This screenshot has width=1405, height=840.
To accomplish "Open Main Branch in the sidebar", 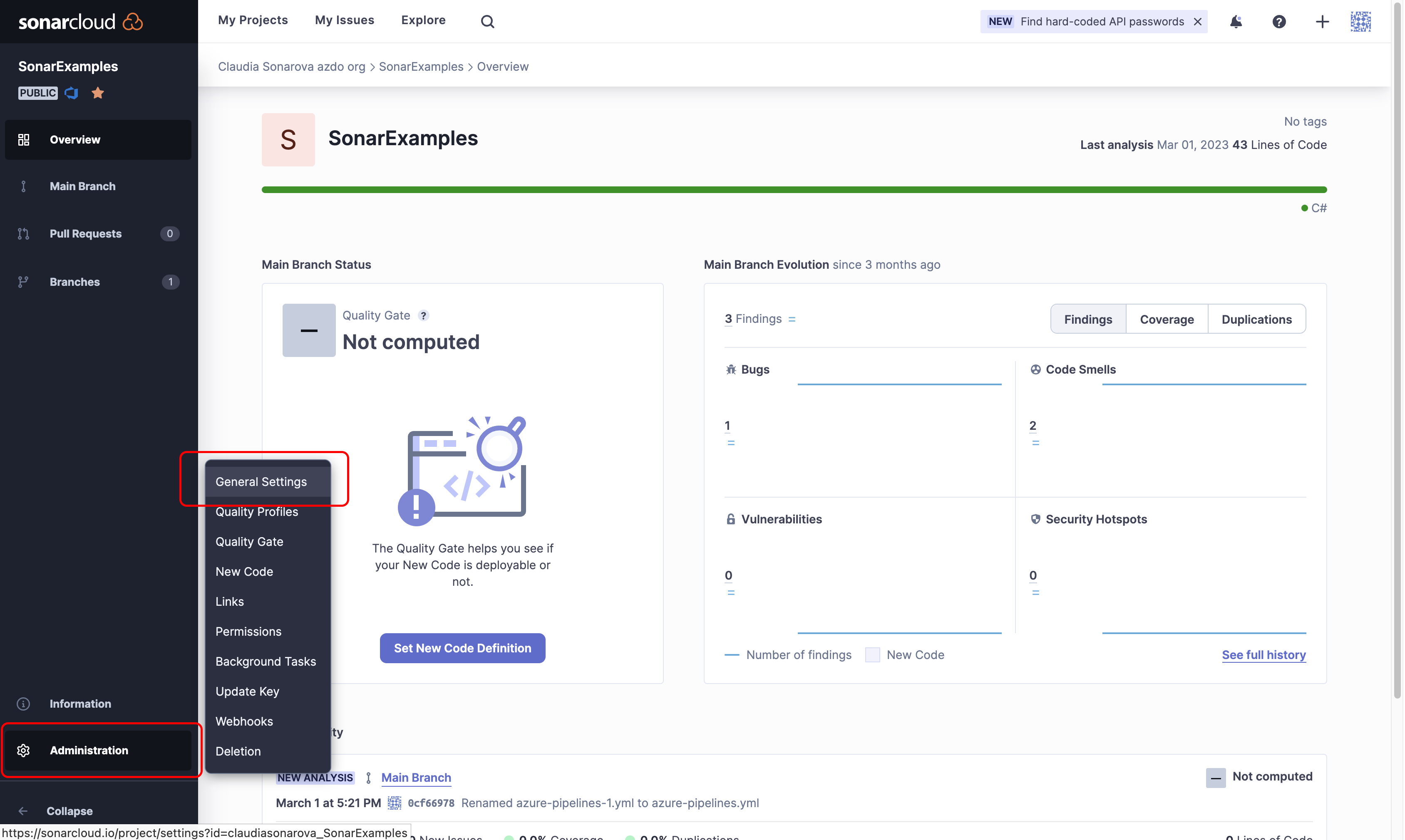I will [98, 186].
